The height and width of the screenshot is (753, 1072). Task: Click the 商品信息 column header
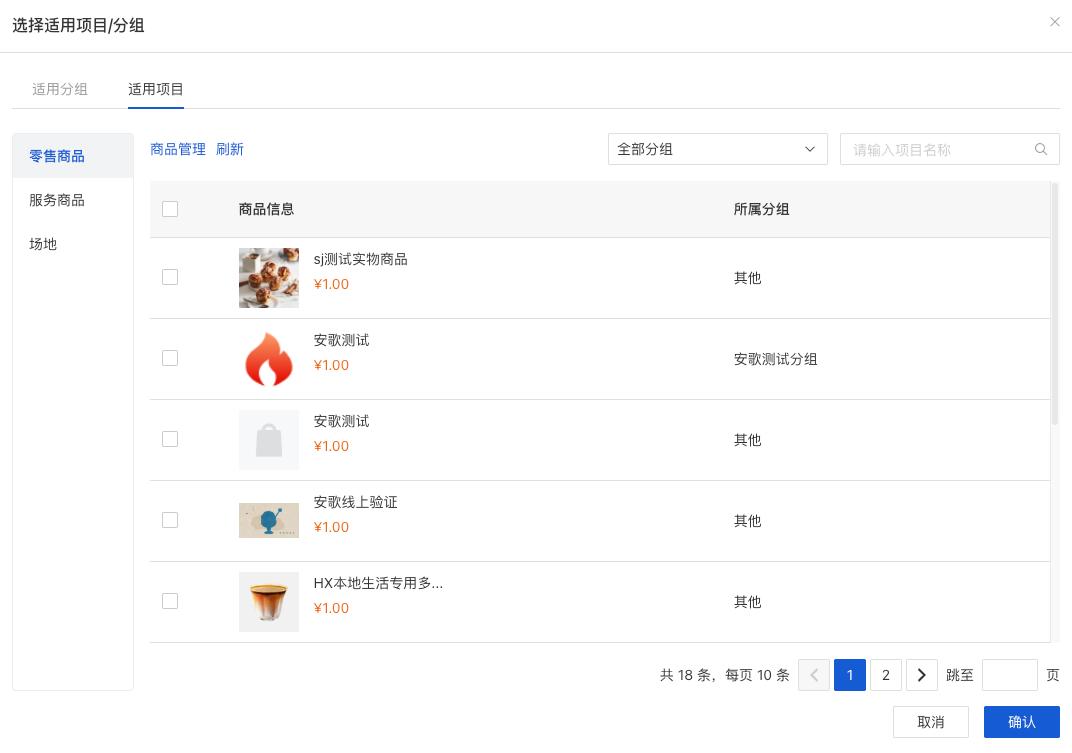click(266, 209)
